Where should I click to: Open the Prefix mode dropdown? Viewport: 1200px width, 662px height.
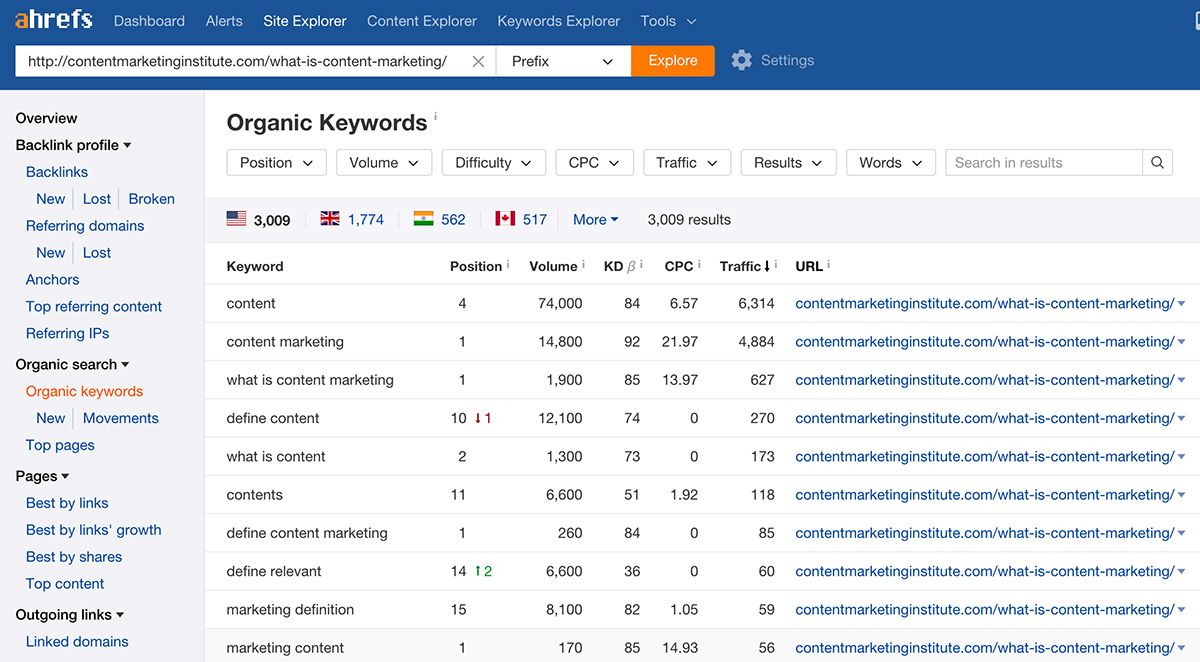[x=563, y=61]
